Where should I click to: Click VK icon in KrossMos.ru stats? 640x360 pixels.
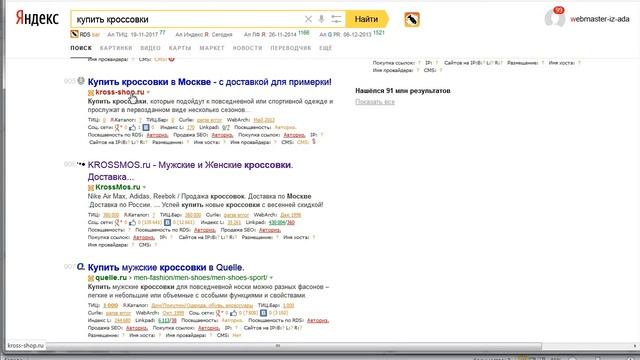click(x=167, y=223)
